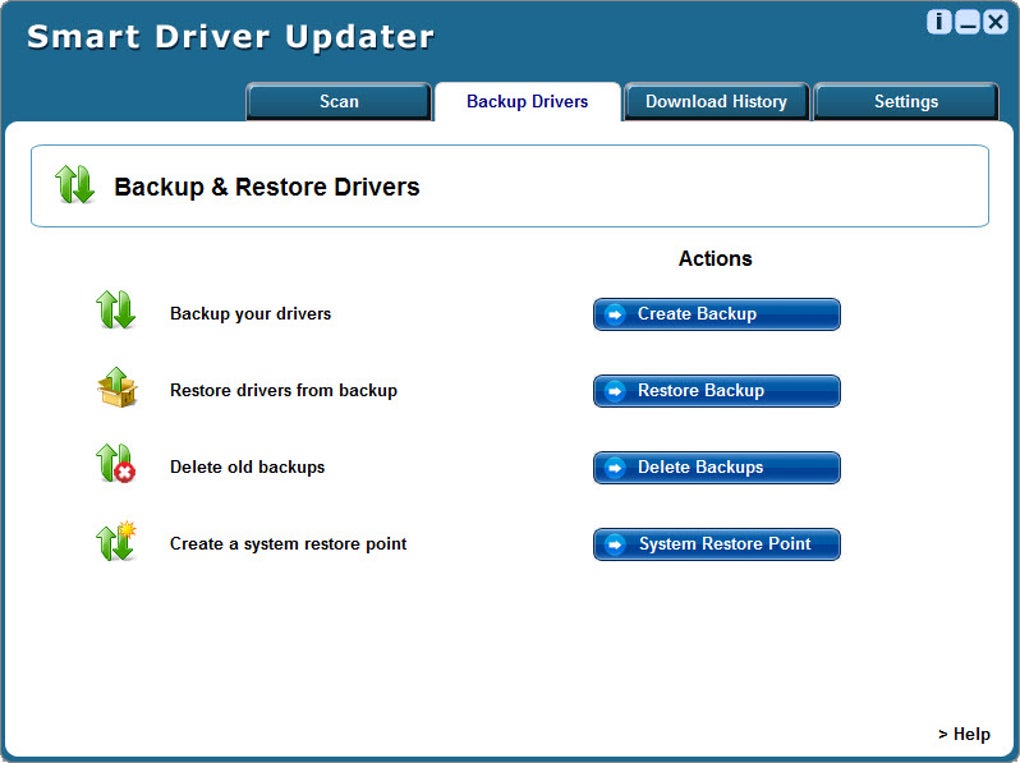1020x763 pixels.
Task: Go to the Settings tab
Action: tap(906, 101)
